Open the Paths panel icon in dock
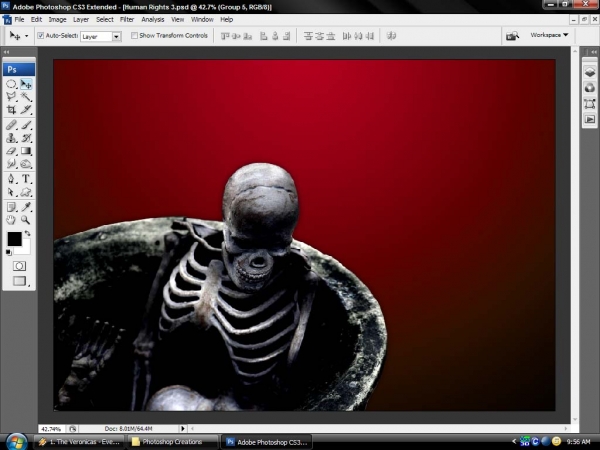The image size is (600, 450). (x=590, y=104)
